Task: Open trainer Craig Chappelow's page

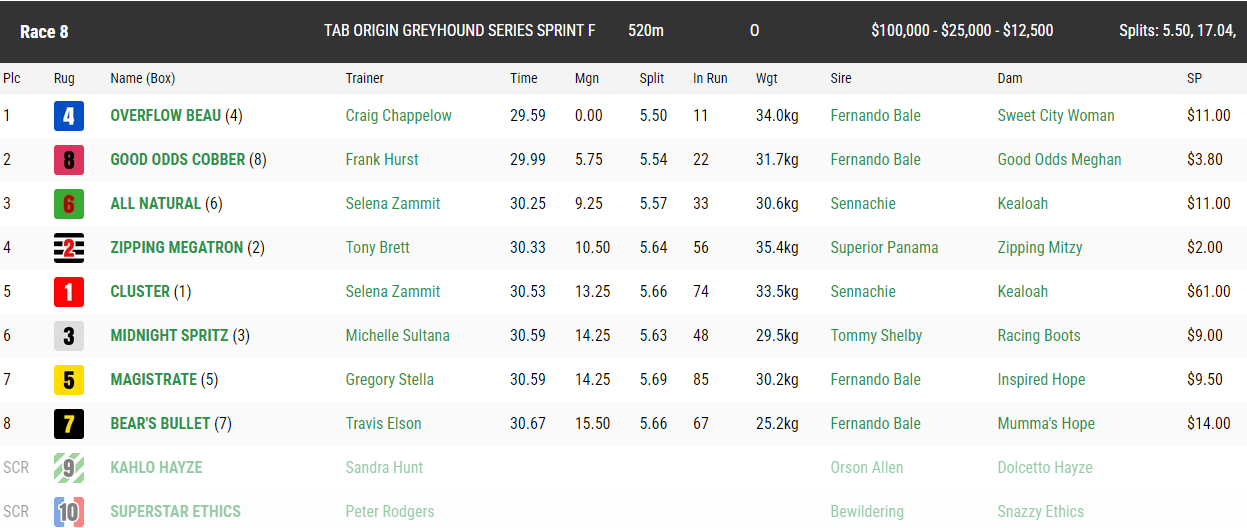Action: point(398,116)
